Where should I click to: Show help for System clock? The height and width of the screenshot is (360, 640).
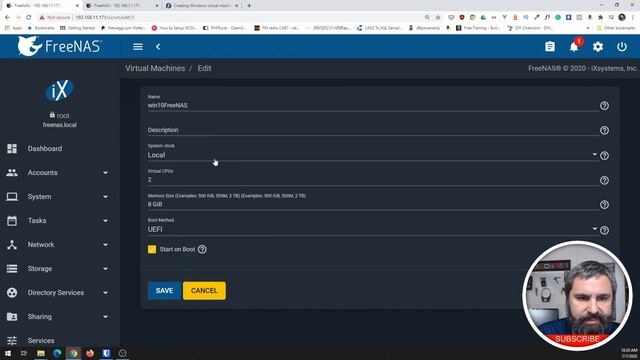point(604,156)
